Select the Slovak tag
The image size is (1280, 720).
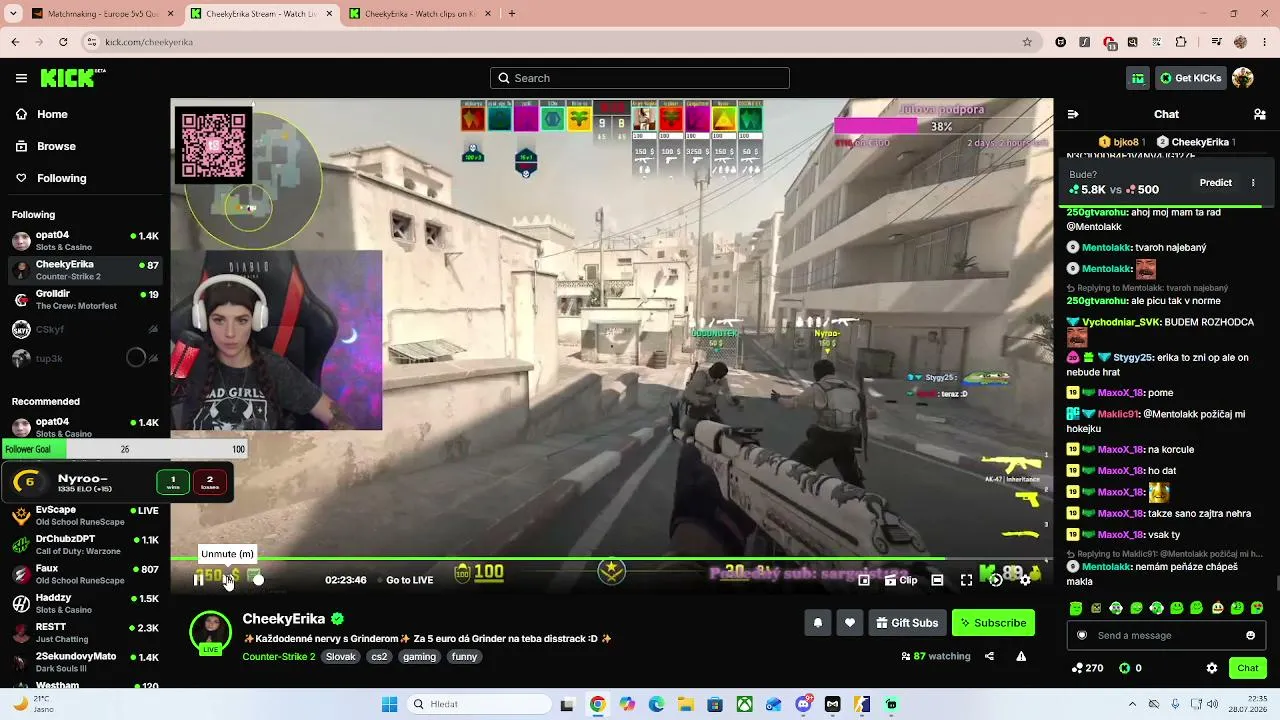click(x=341, y=657)
